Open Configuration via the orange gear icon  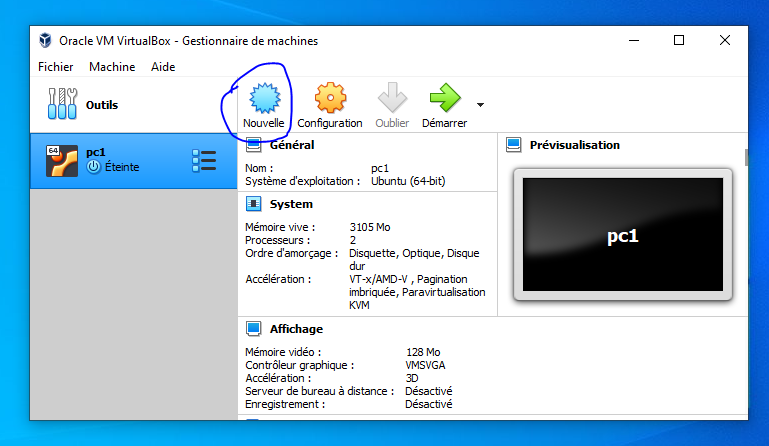330,98
